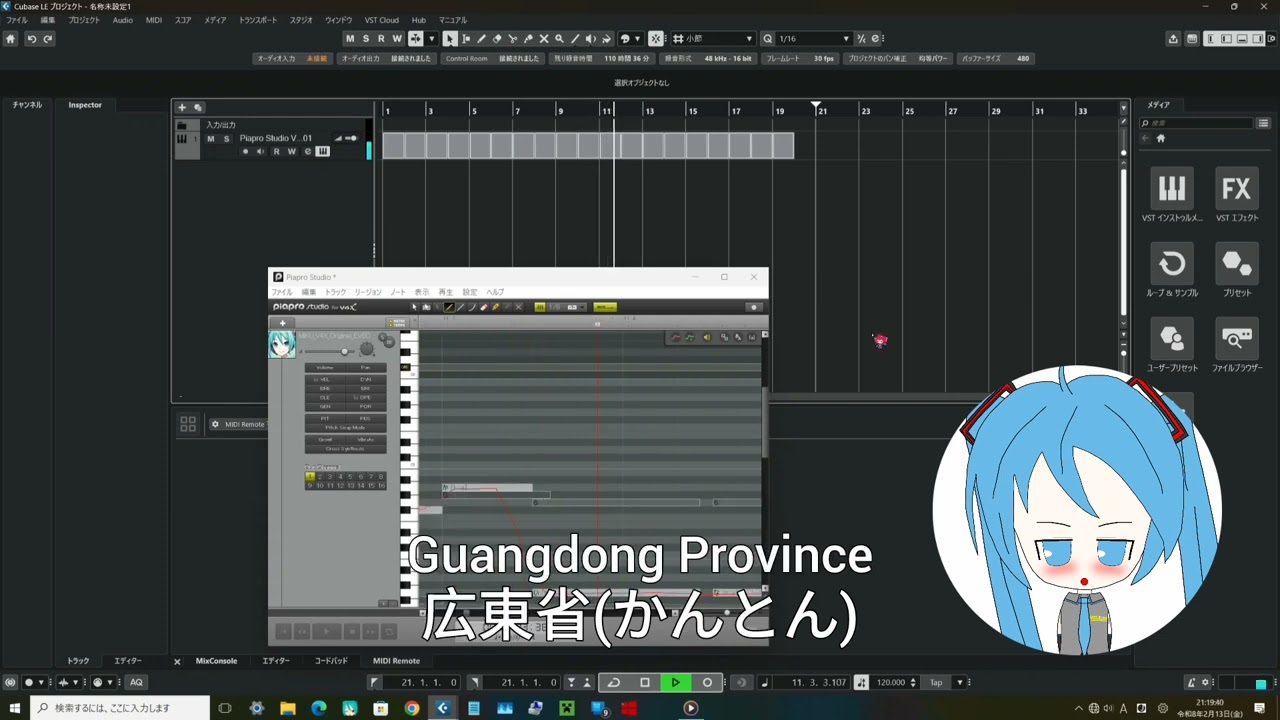
Task: Open the ファイル menu in Cubase
Action: [17, 20]
